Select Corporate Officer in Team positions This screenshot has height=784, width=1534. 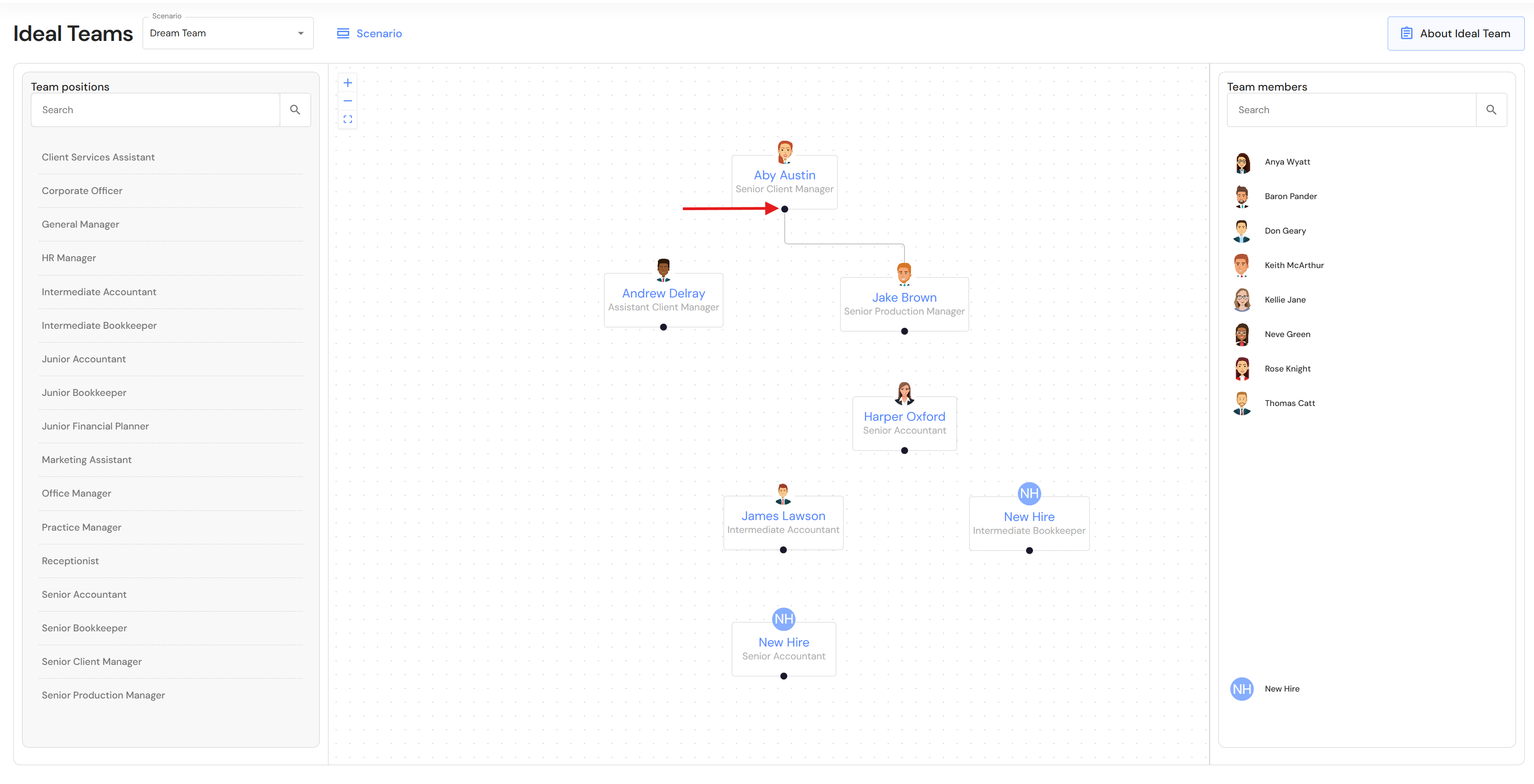pos(82,190)
